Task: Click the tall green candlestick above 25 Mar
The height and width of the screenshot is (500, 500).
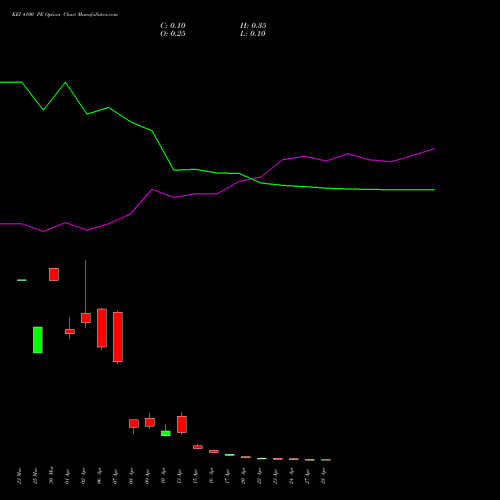Action: tap(38, 340)
